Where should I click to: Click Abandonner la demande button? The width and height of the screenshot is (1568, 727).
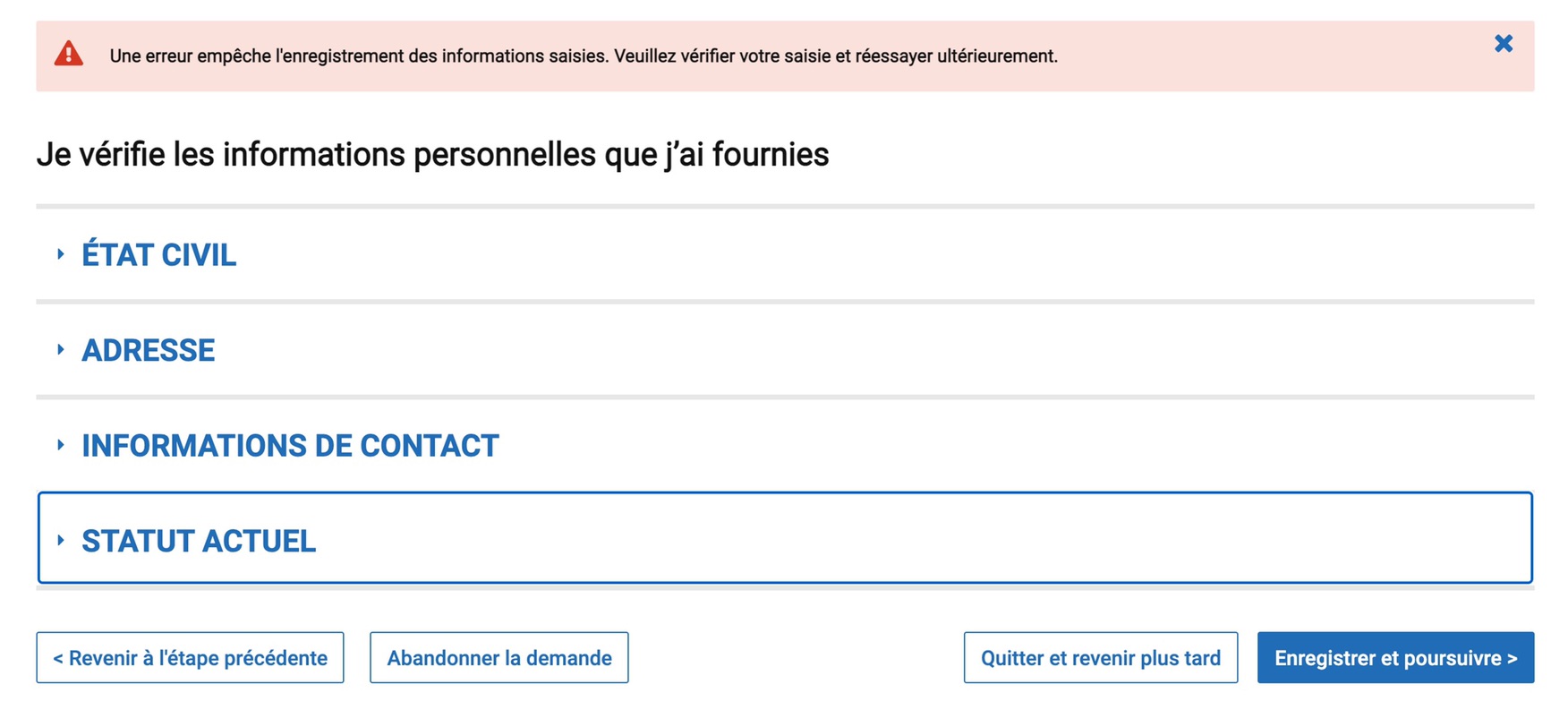click(x=499, y=658)
